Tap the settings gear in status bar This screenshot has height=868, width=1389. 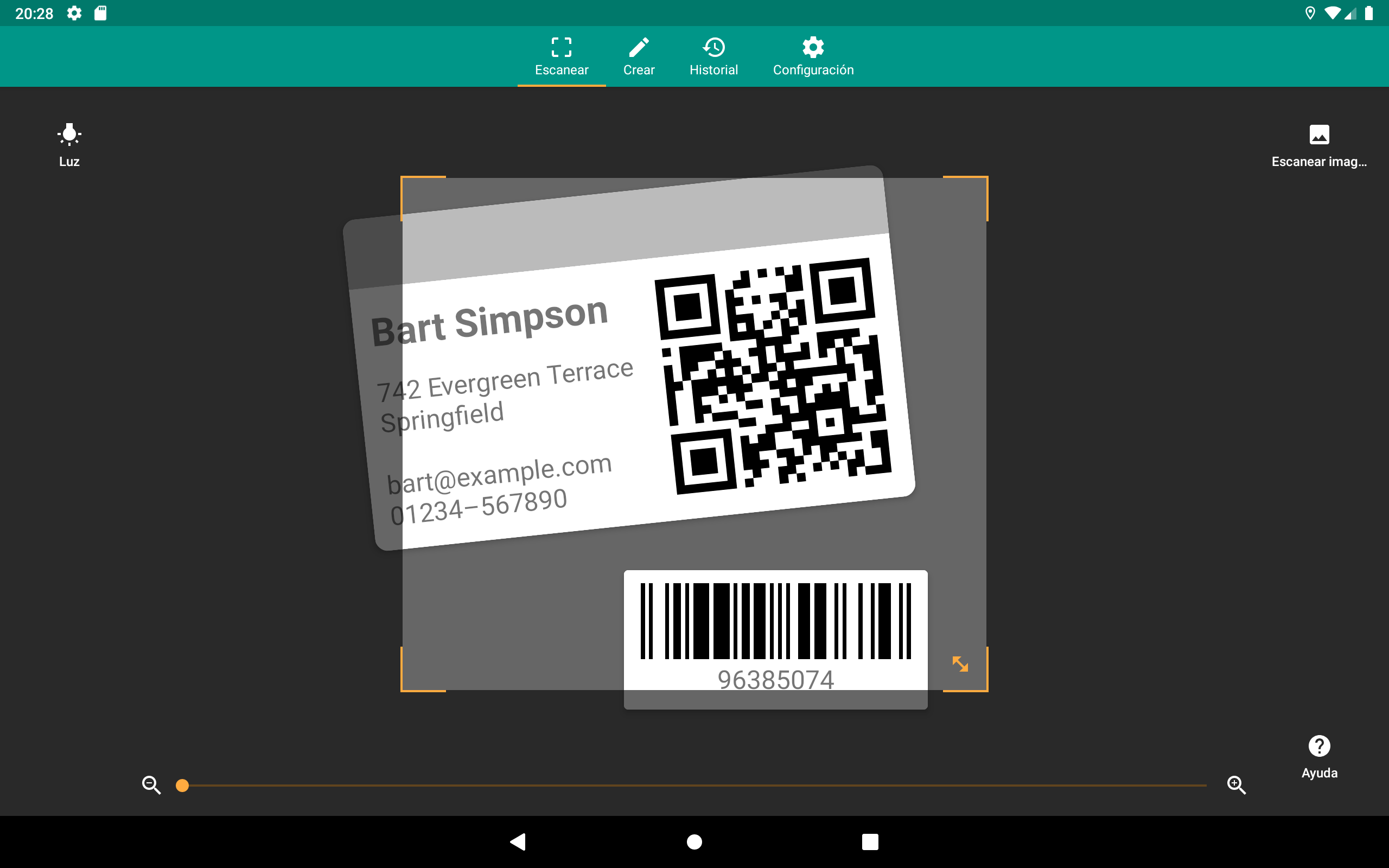[74, 13]
